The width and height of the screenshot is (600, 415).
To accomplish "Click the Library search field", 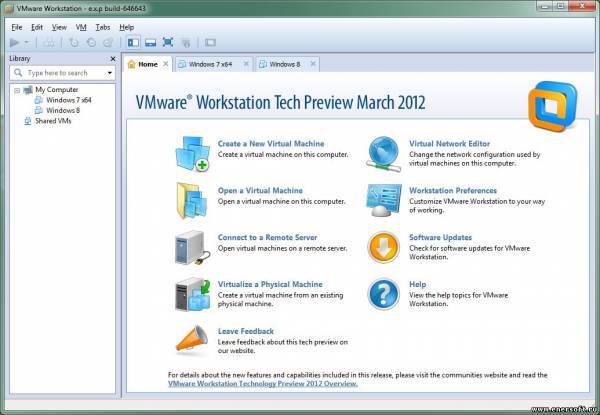I will click(62, 73).
